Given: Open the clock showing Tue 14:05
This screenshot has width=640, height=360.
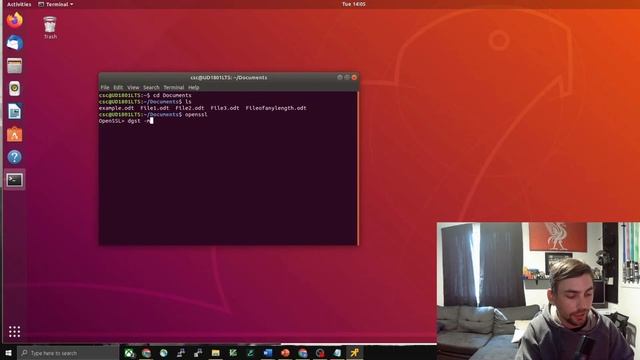Looking at the screenshot, I should (x=354, y=4).
